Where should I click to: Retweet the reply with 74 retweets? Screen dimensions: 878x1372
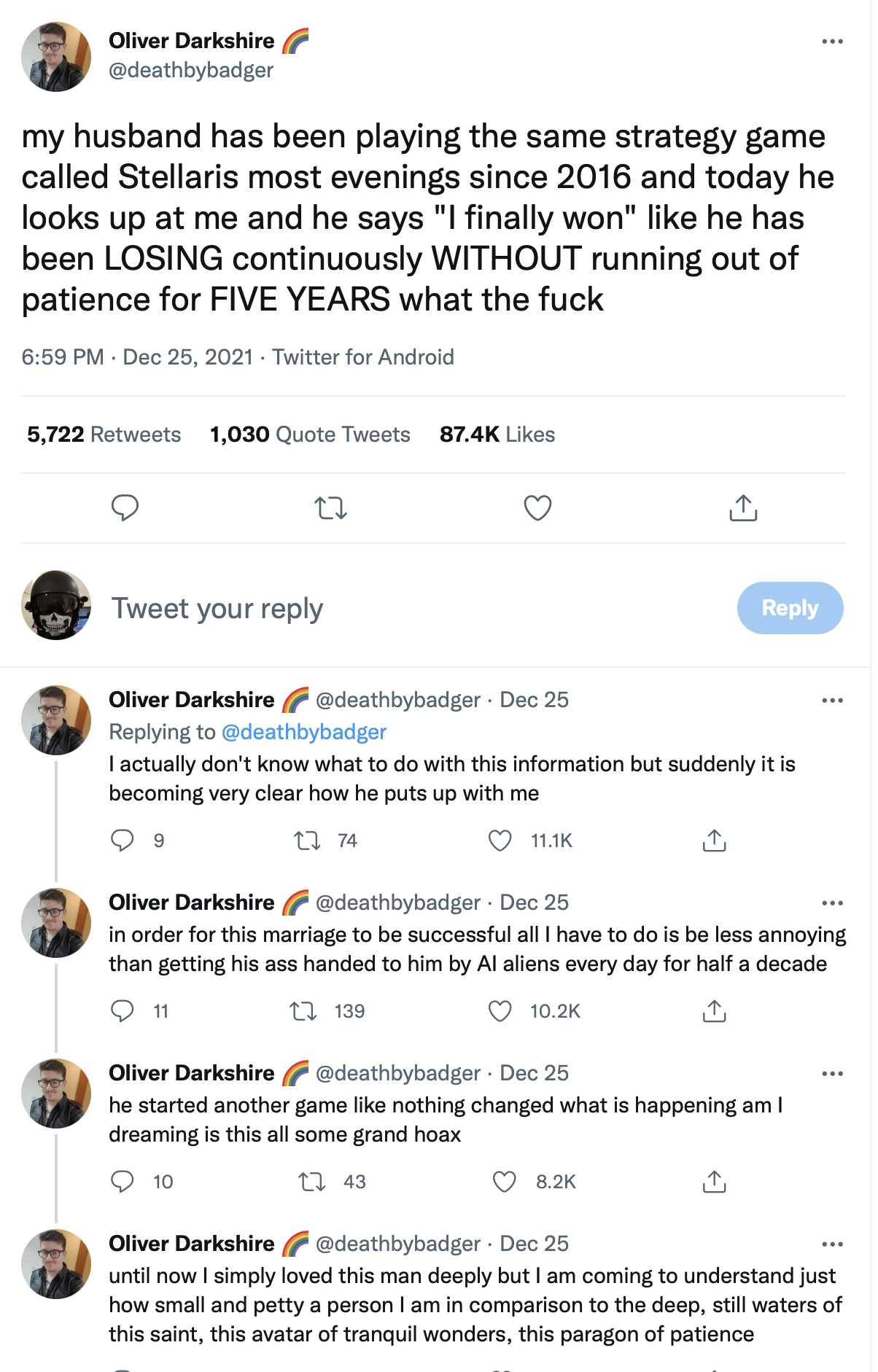coord(307,841)
